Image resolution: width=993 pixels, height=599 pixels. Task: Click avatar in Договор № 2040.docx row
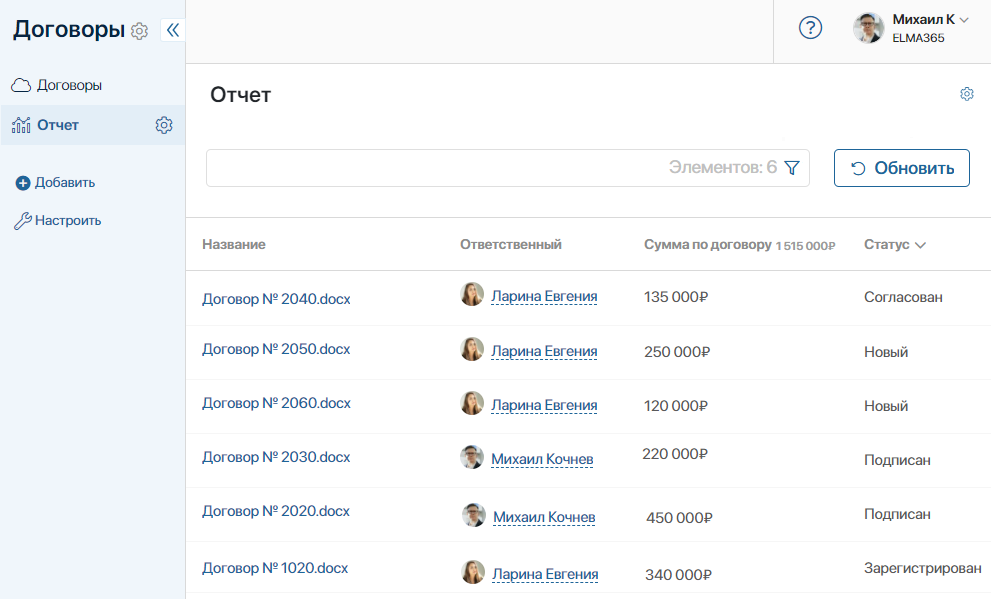coord(472,294)
